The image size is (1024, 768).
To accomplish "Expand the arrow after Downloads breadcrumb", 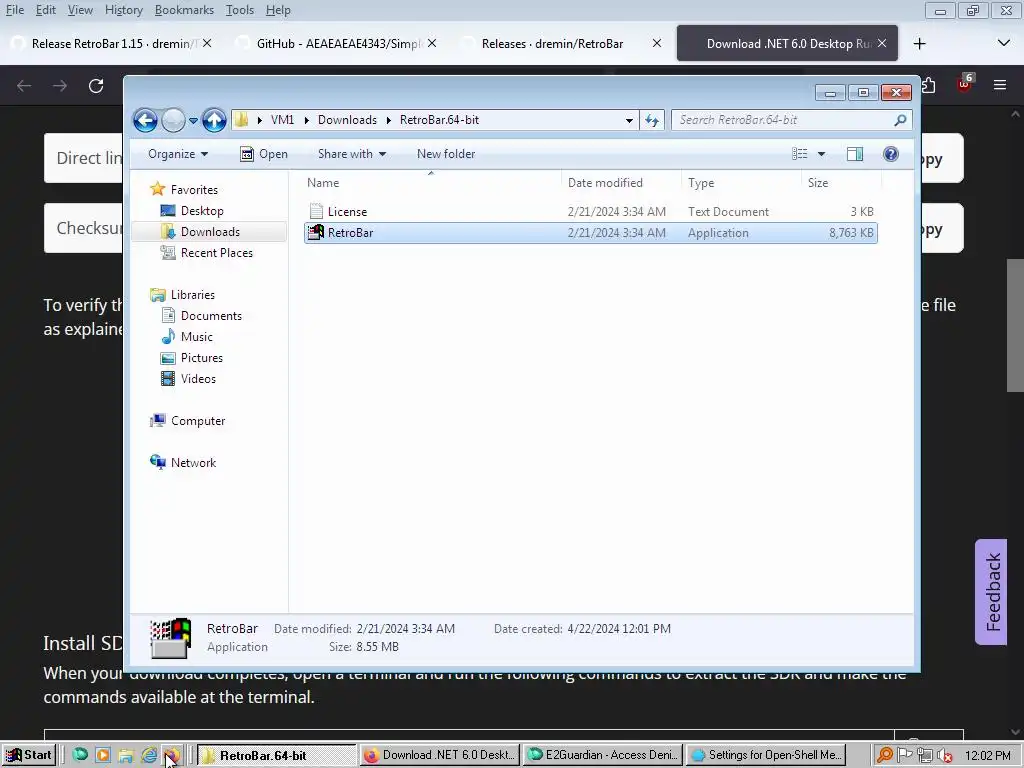I will [x=389, y=120].
